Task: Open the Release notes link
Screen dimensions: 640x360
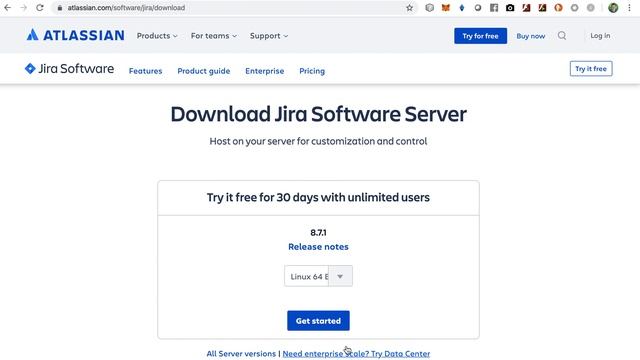Action: click(x=318, y=247)
